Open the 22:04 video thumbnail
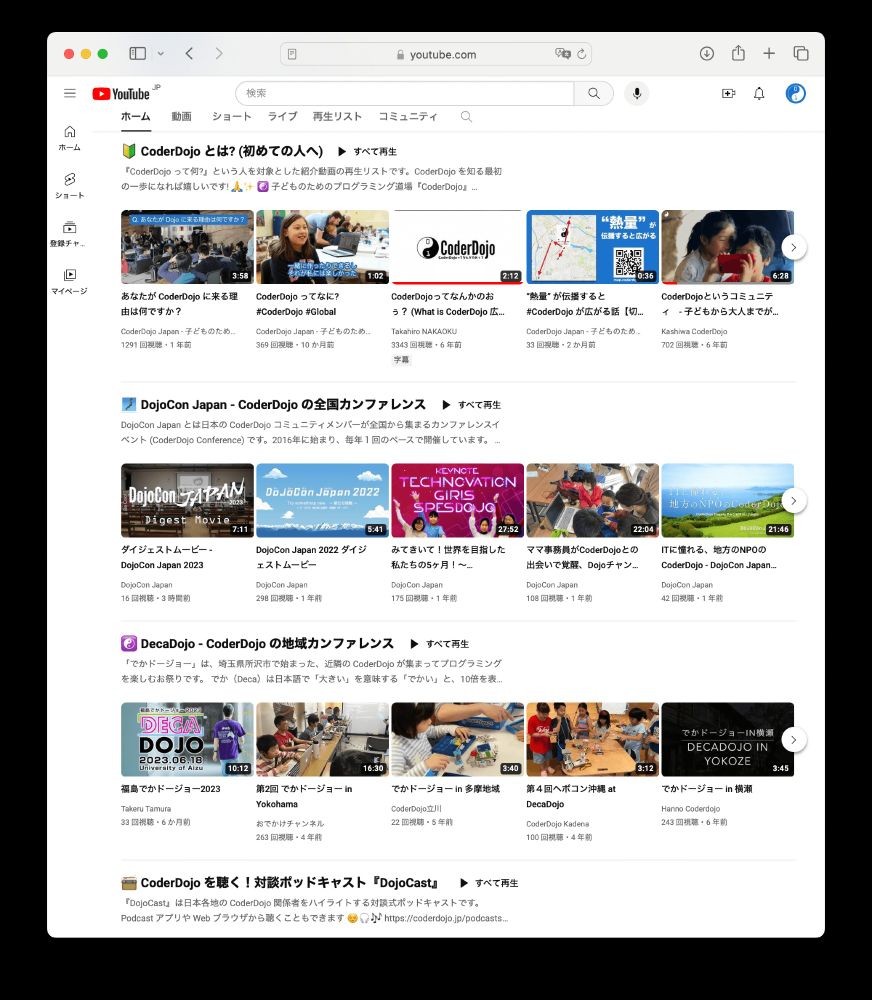Viewport: 872px width, 1000px height. tap(593, 500)
